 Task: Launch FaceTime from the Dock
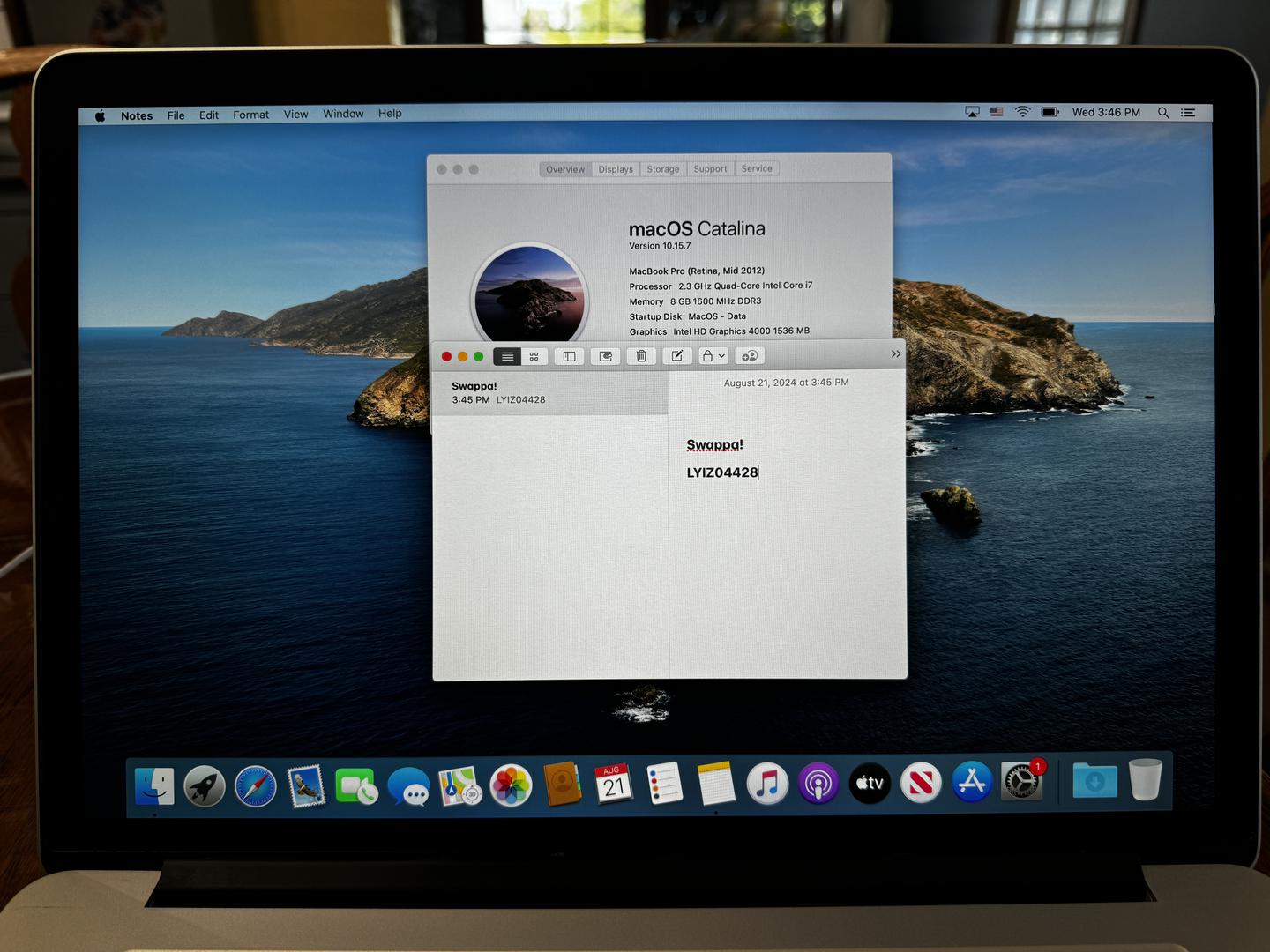(357, 785)
